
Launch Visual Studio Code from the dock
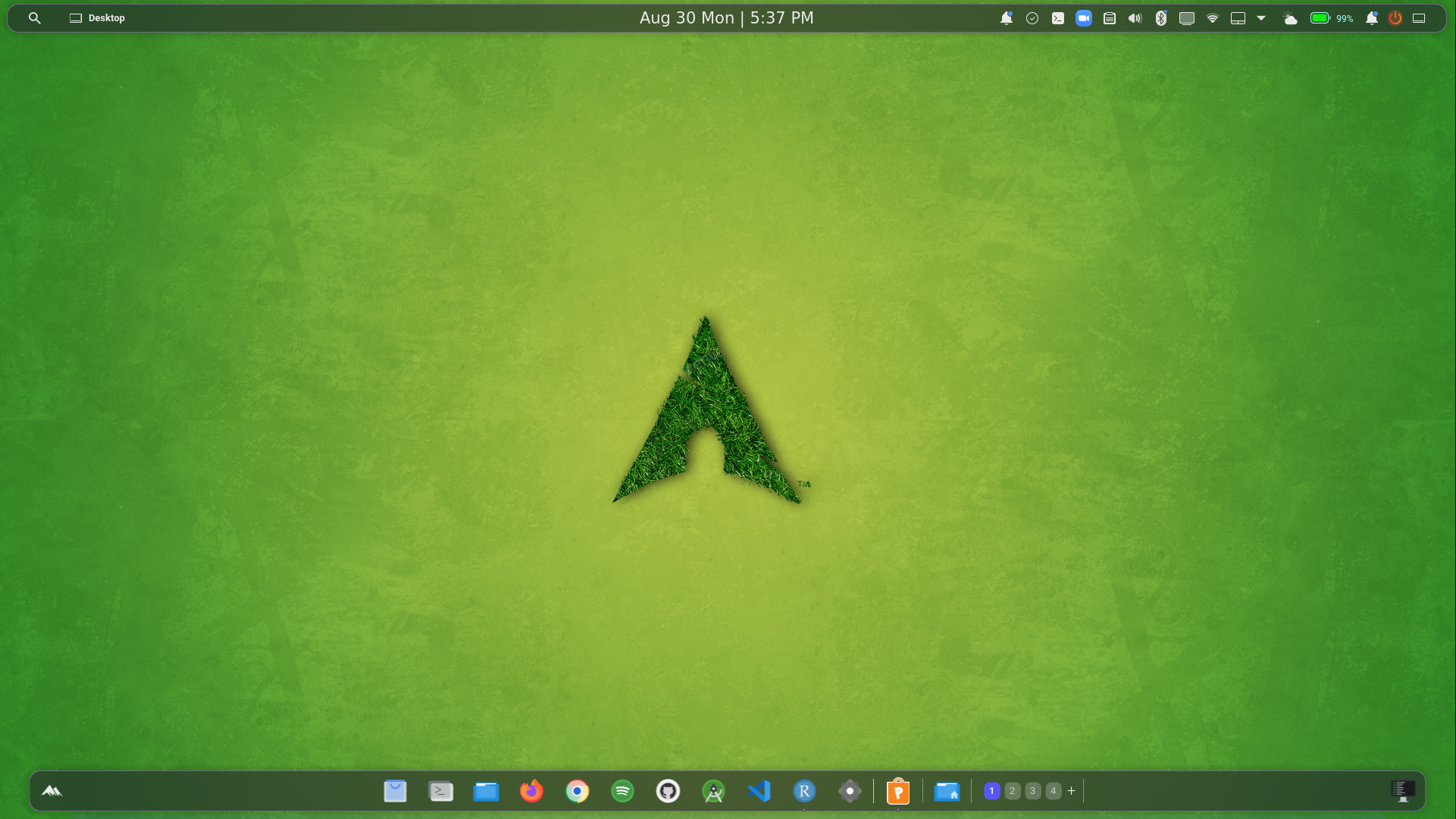[759, 791]
